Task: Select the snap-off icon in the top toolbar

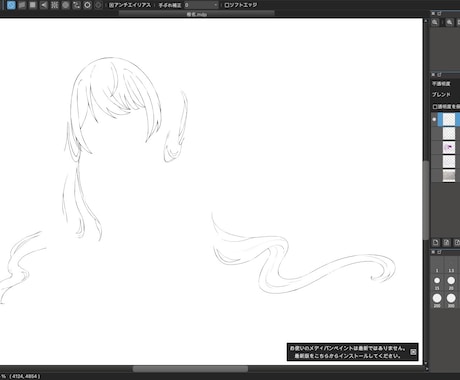Action: click(11, 5)
